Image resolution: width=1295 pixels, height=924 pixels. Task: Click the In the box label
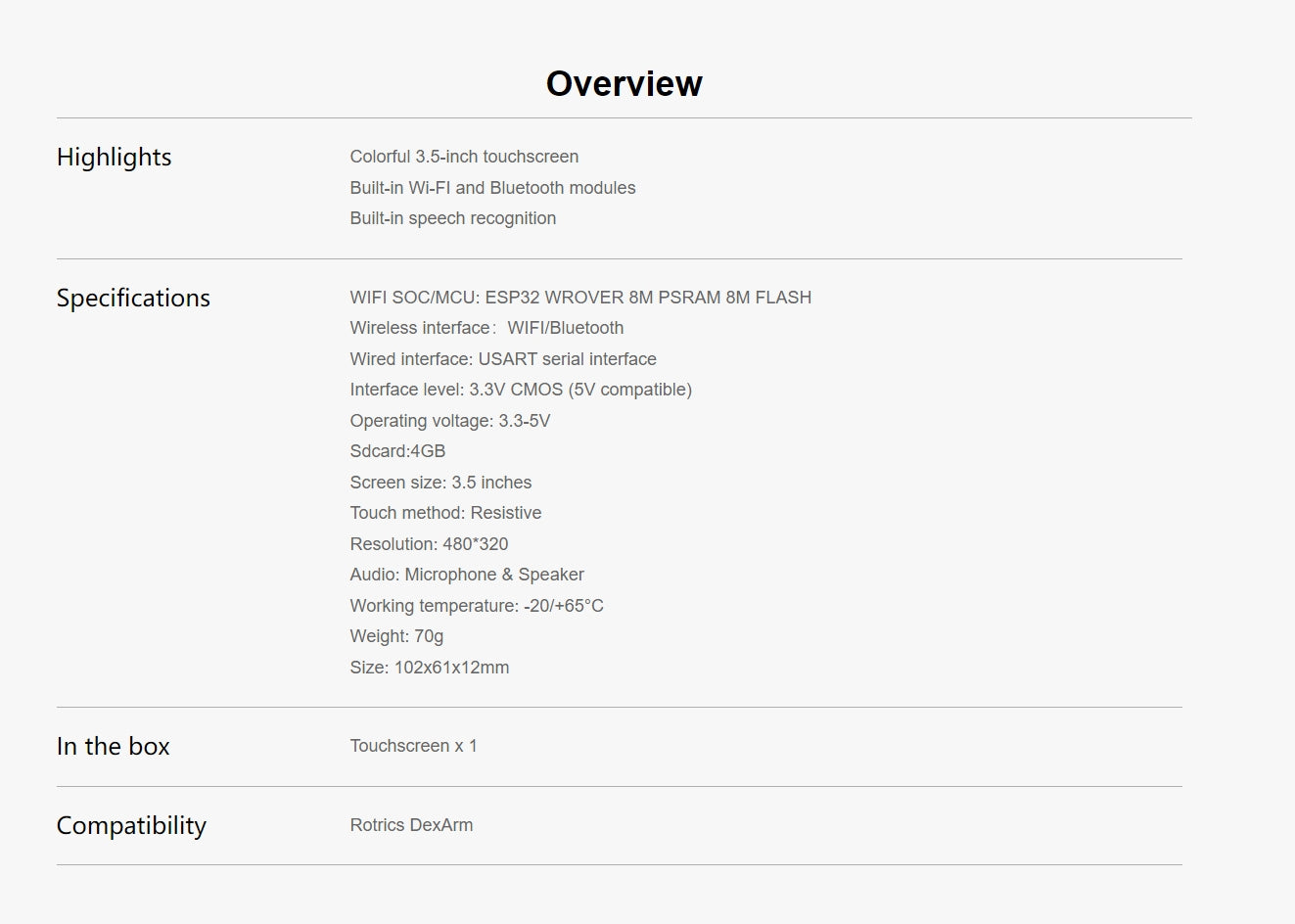click(x=113, y=747)
